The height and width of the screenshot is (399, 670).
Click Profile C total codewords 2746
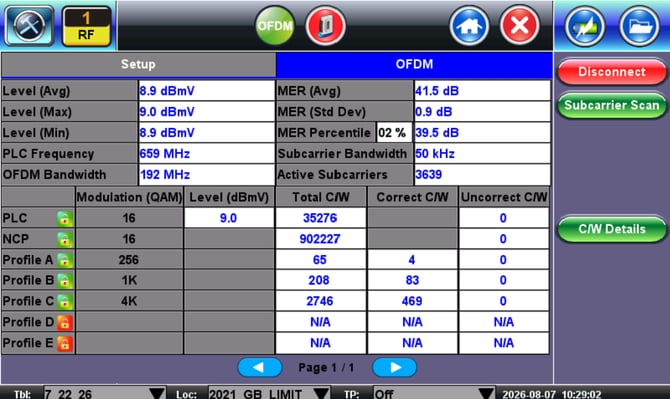coord(320,301)
